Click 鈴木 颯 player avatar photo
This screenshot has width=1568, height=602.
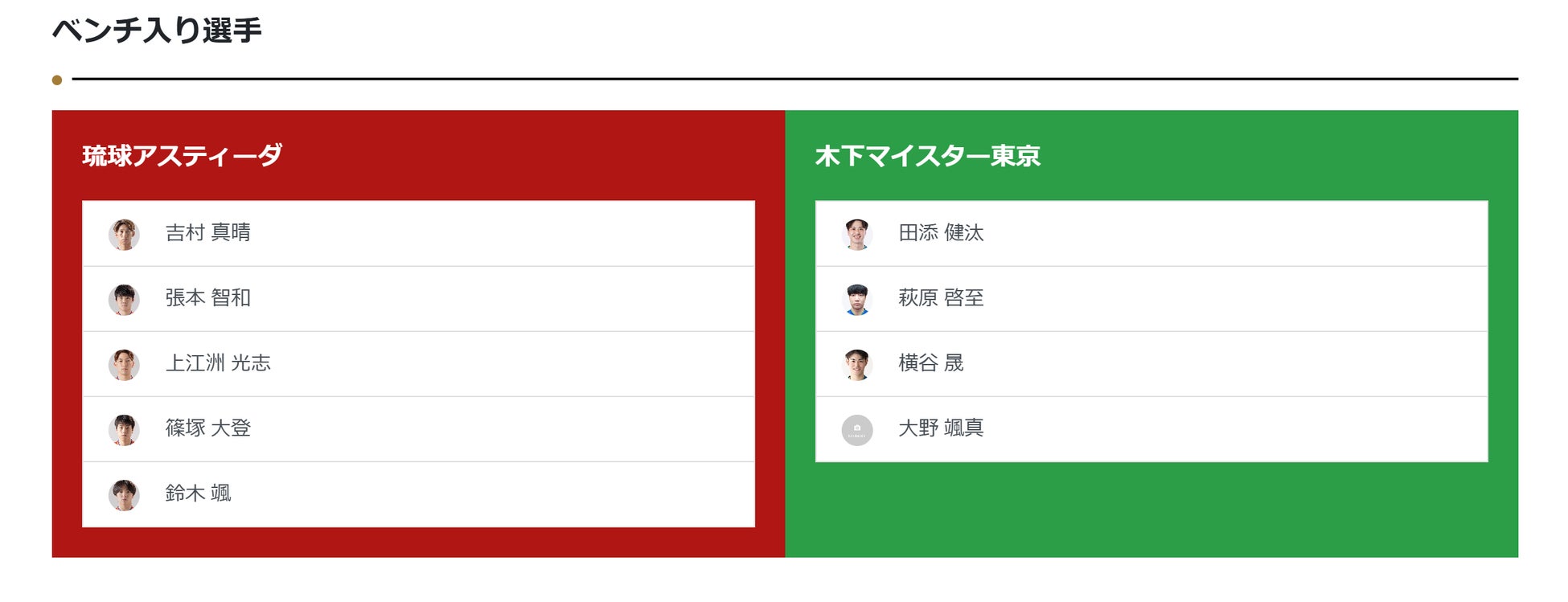click(x=124, y=495)
